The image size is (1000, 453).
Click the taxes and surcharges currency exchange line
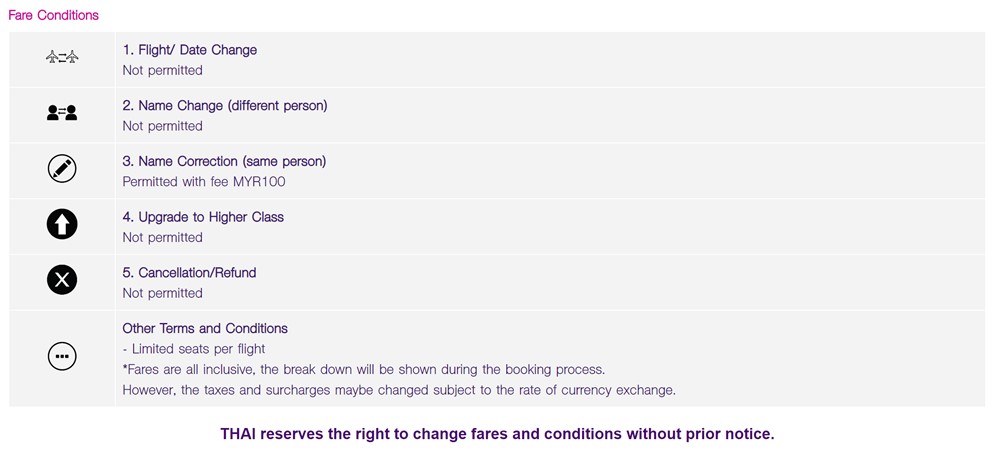[399, 390]
